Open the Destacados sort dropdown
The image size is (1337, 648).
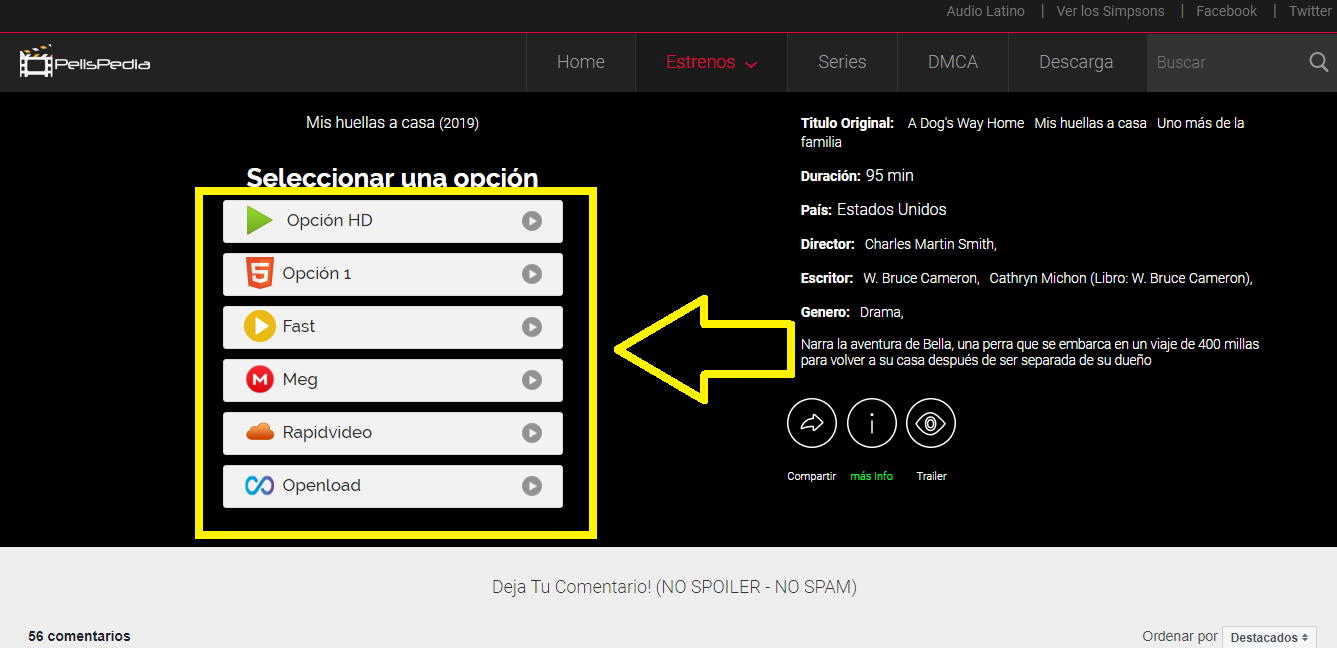coord(1269,637)
